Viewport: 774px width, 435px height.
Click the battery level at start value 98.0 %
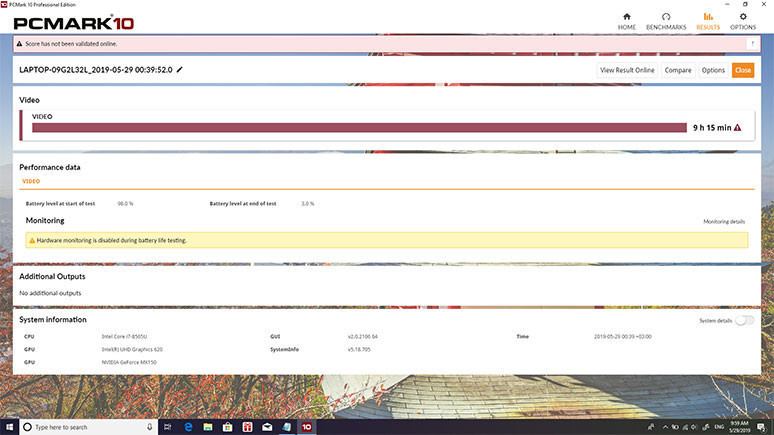pyautogui.click(x=125, y=203)
